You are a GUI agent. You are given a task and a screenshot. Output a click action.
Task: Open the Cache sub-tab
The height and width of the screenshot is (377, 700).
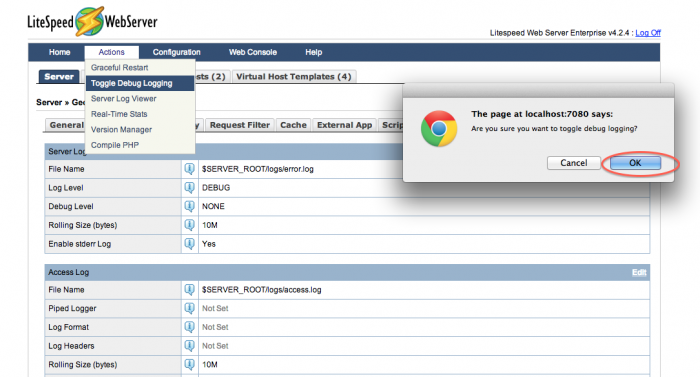(293, 125)
